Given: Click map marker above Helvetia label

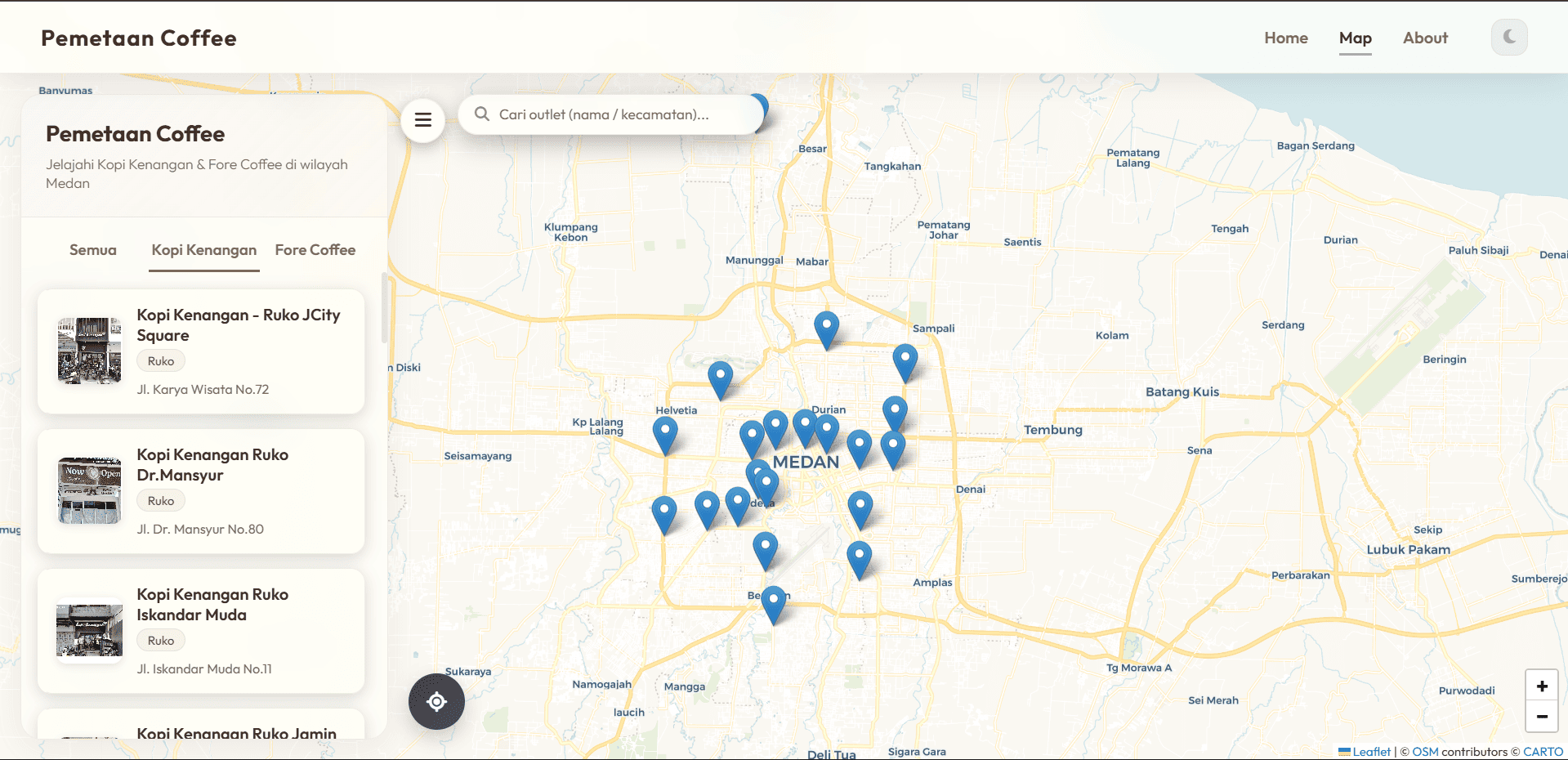Looking at the screenshot, I should click(720, 379).
